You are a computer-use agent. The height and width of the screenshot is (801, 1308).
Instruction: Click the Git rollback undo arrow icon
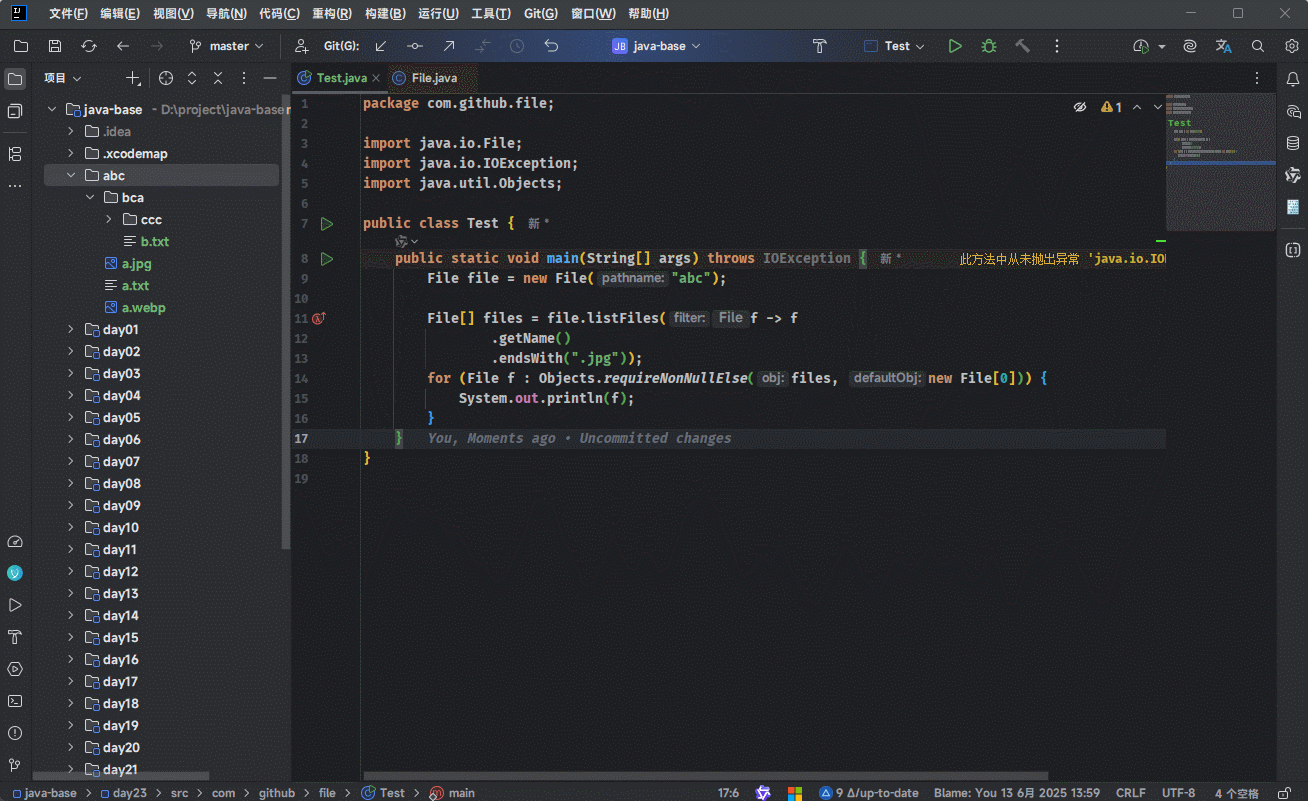point(551,46)
